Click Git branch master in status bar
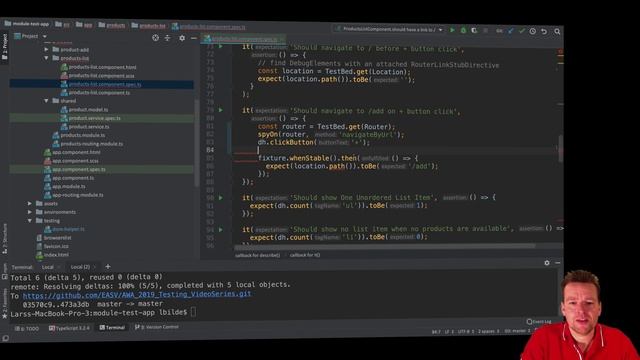Viewport: 640px width, 360px height. pos(516,331)
